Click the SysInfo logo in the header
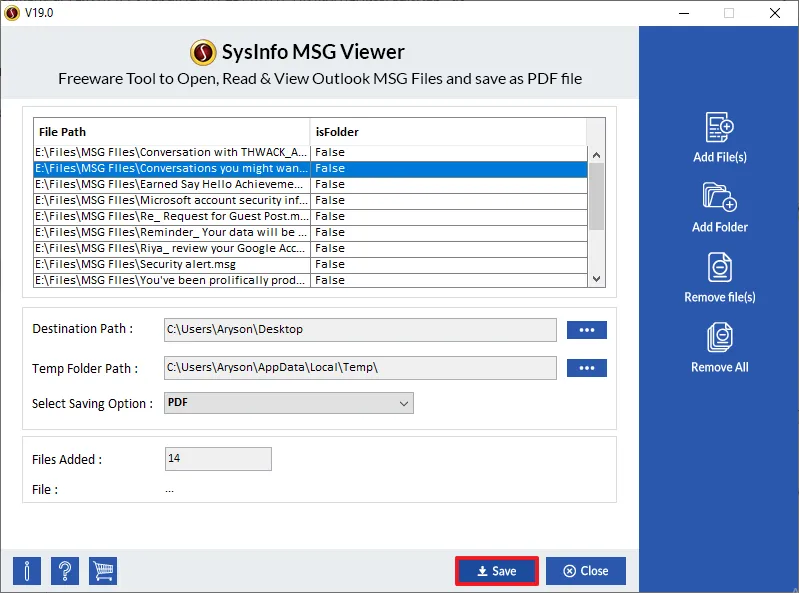The image size is (799, 593). pyautogui.click(x=204, y=52)
